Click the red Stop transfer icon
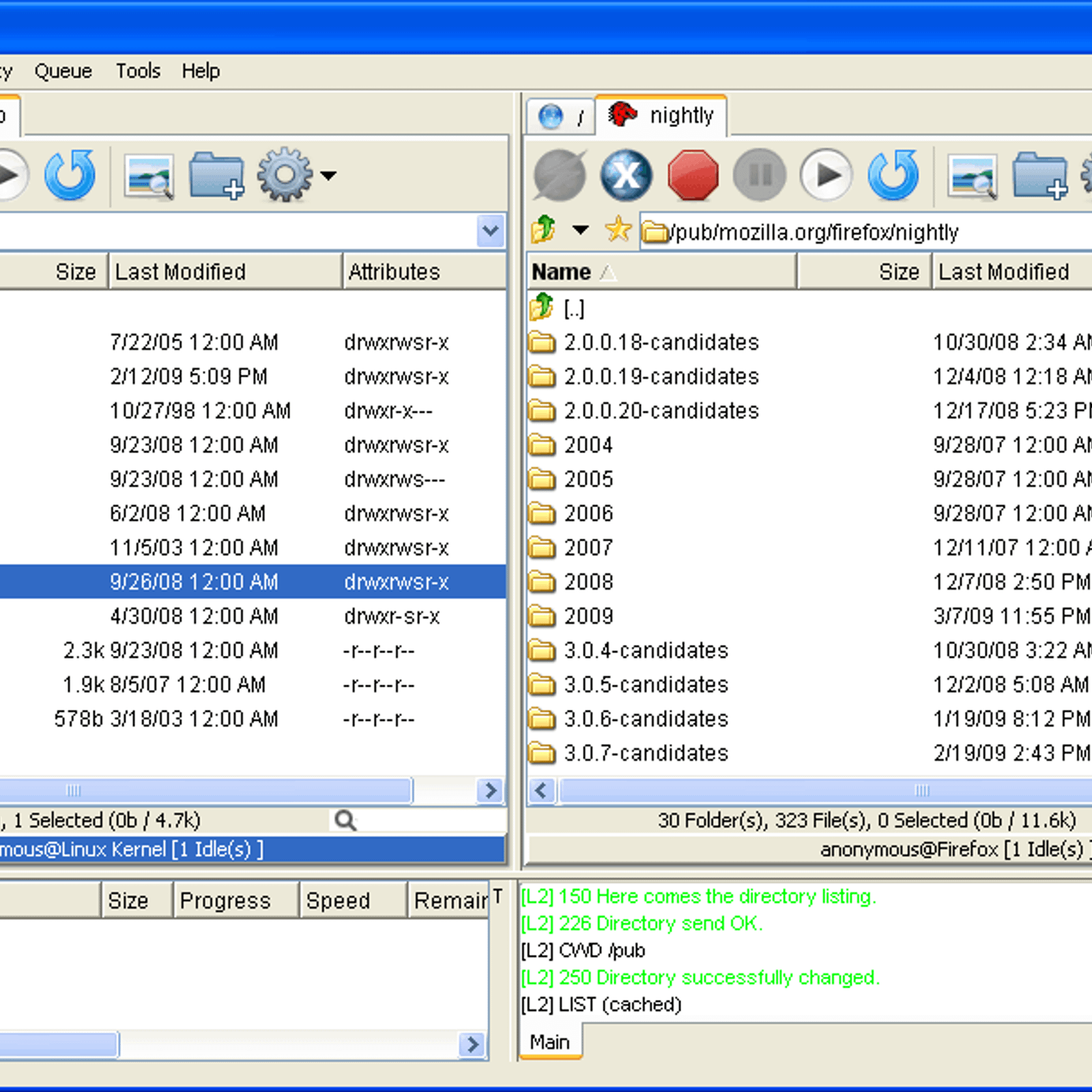The image size is (1092, 1092). point(693,175)
